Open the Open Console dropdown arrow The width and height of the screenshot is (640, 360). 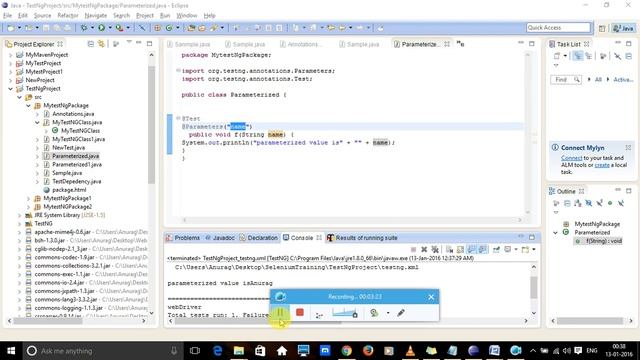(534, 249)
